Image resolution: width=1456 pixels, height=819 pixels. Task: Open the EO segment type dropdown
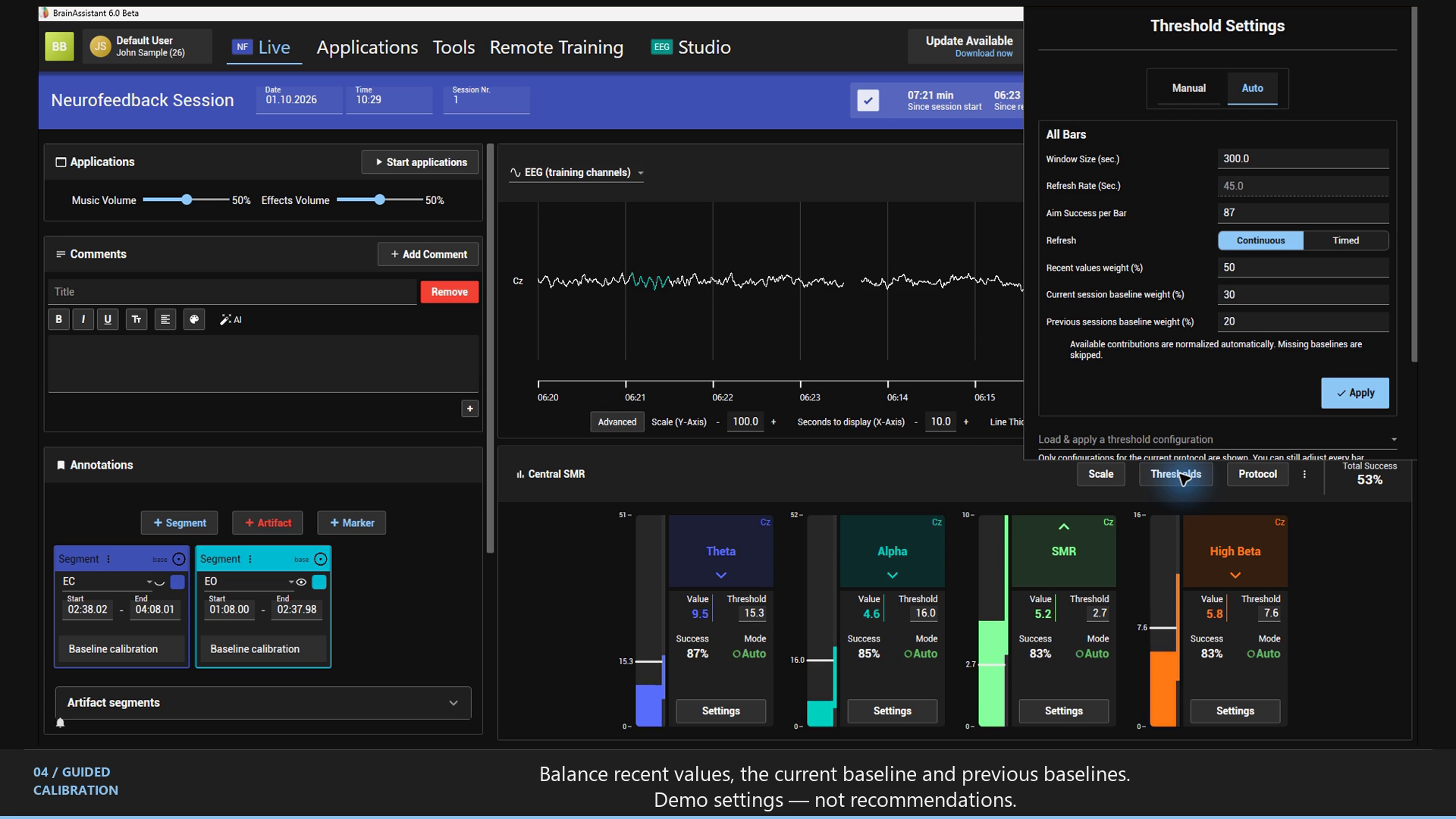click(248, 582)
